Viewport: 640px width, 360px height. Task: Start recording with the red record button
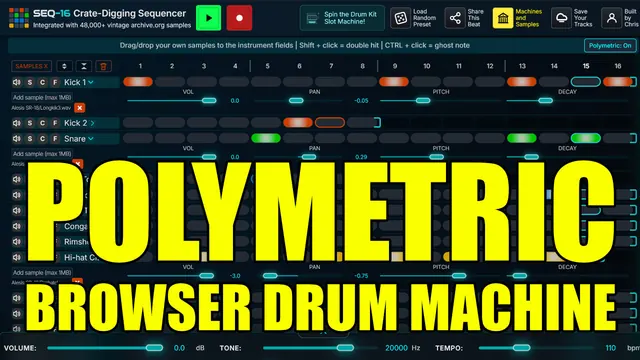pyautogui.click(x=239, y=18)
